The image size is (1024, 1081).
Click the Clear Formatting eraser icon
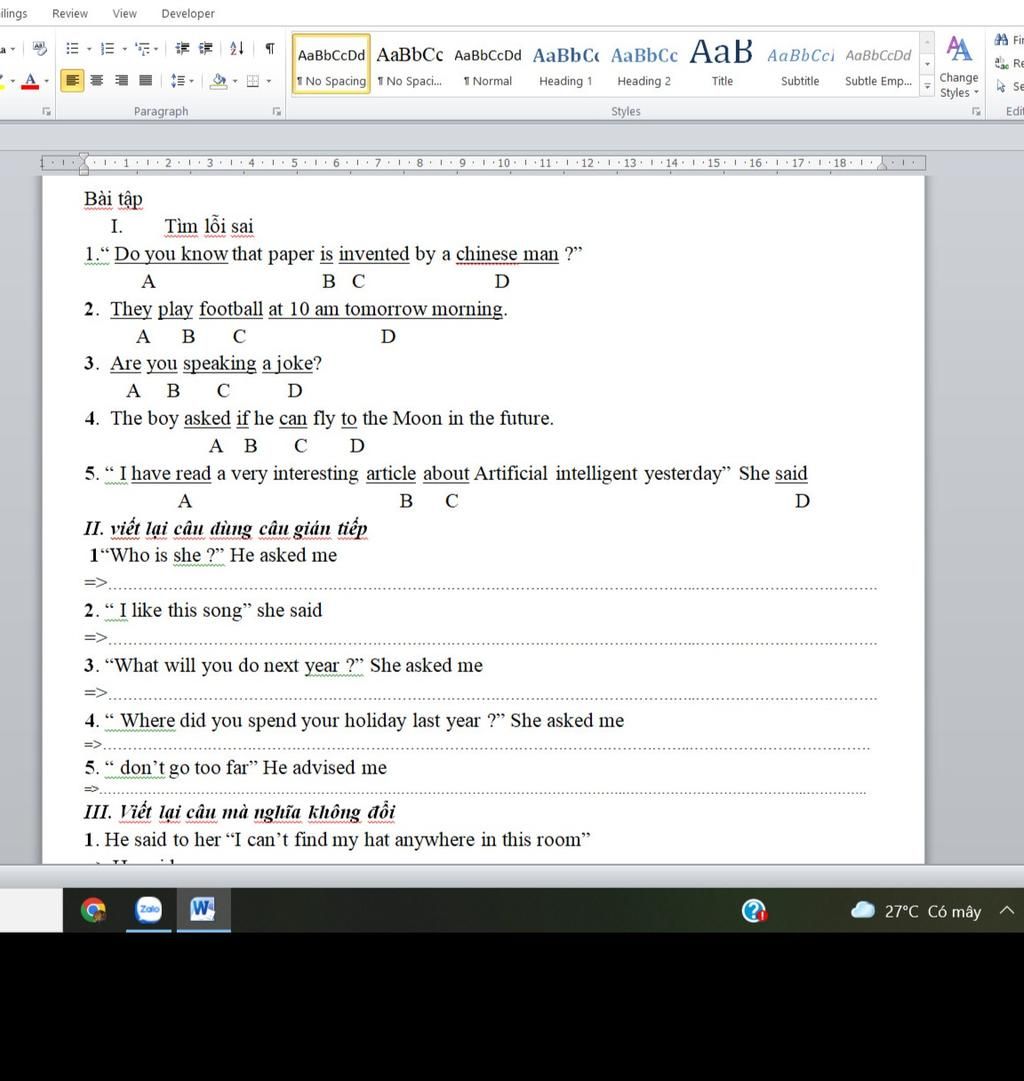tap(39, 48)
